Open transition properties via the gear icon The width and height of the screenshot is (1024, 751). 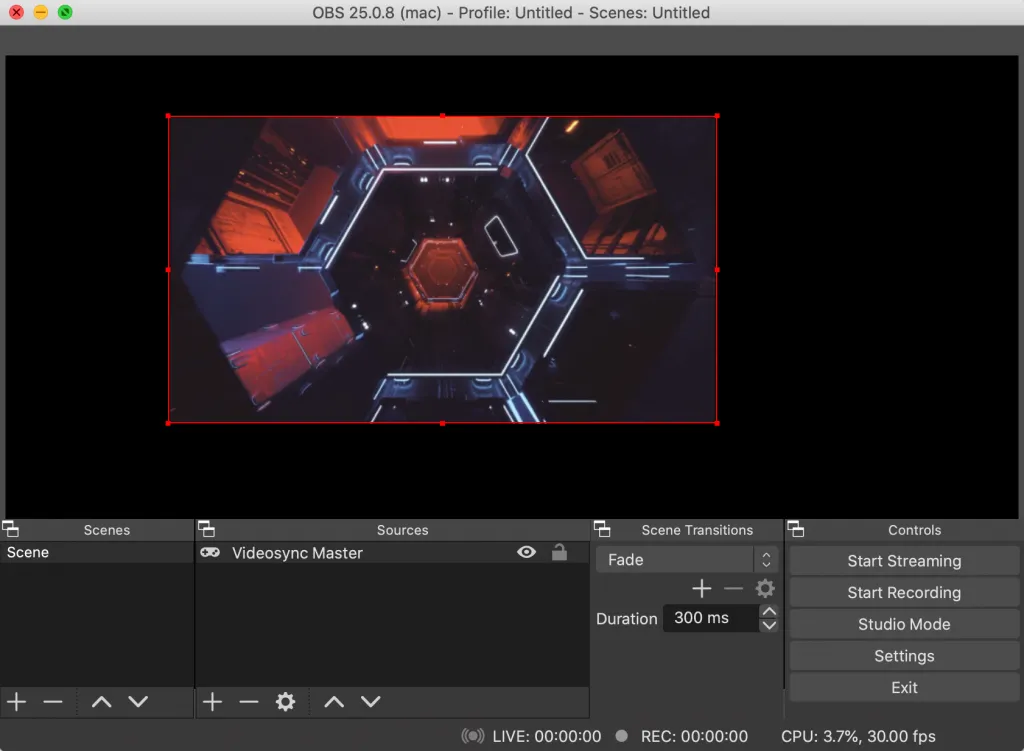[x=765, y=588]
